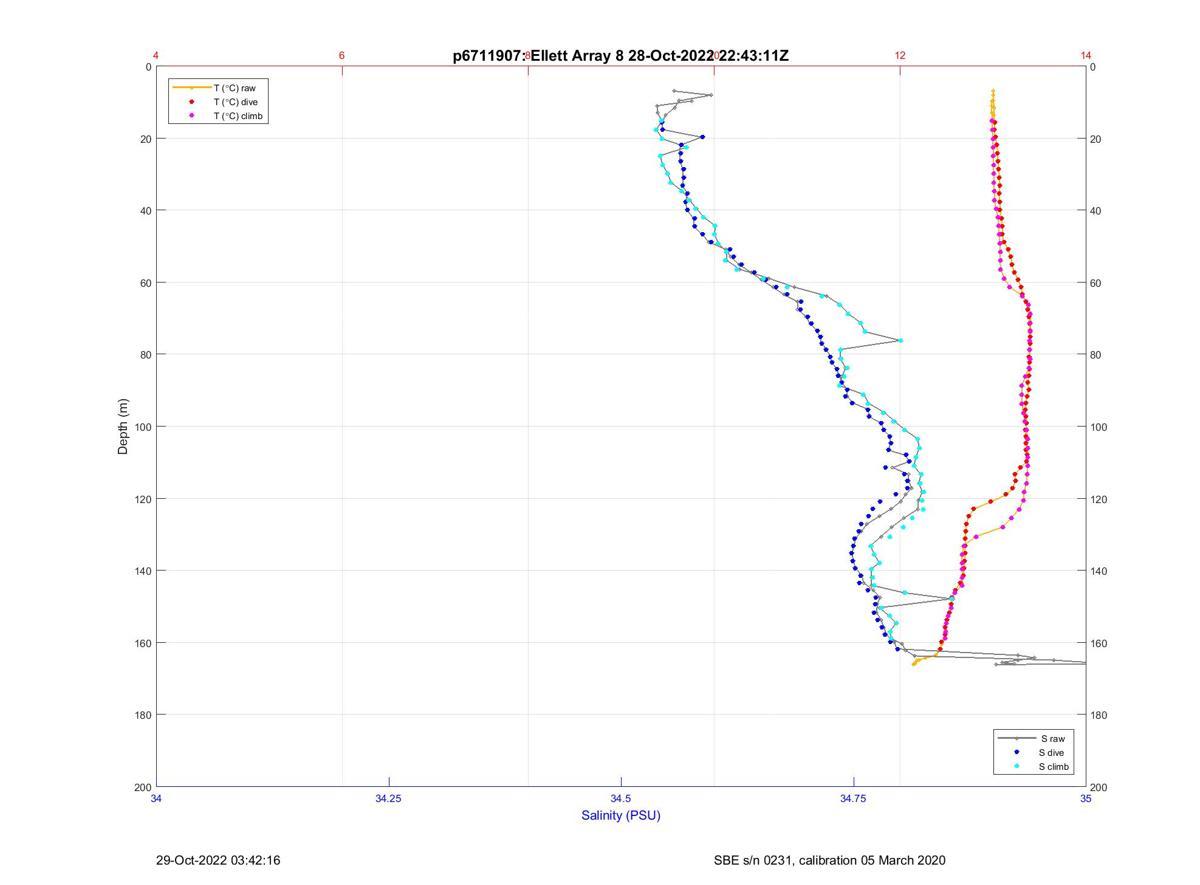This screenshot has width=1200, height=885.
Task: Click depth tick '180' on the right axis
Action: pyautogui.click(x=1100, y=715)
